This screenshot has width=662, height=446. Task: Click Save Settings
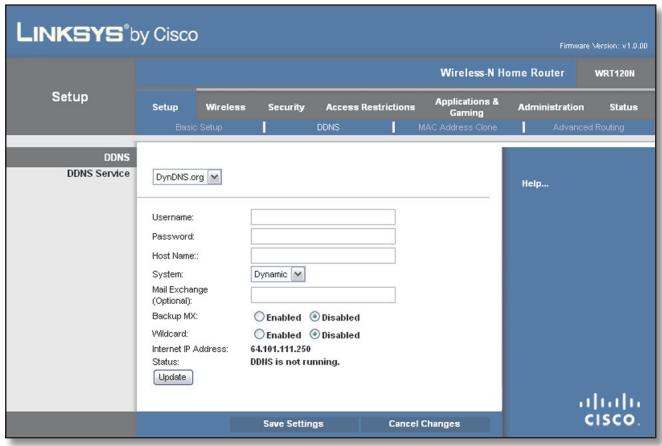click(293, 424)
